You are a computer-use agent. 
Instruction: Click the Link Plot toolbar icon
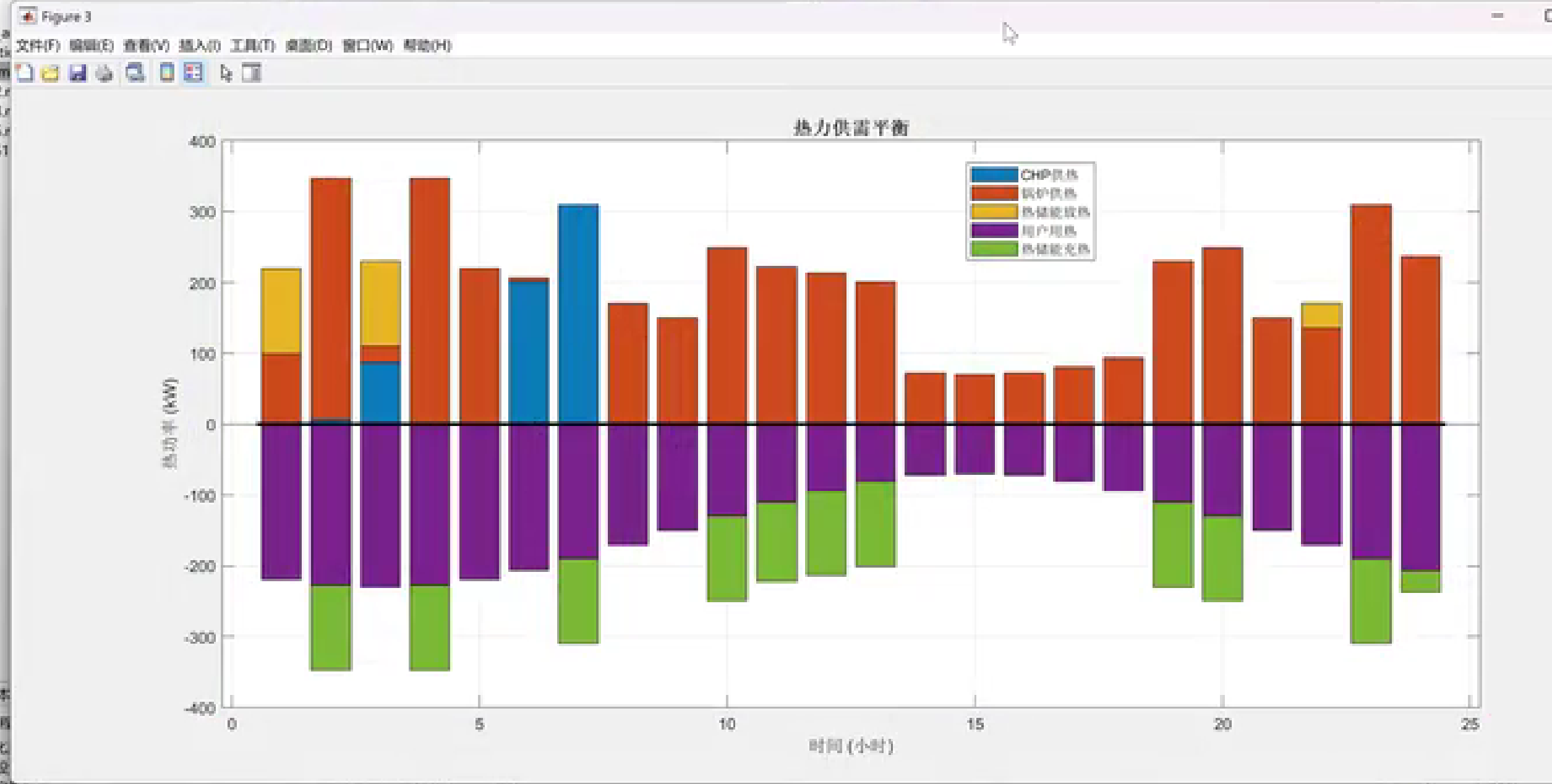pos(135,73)
